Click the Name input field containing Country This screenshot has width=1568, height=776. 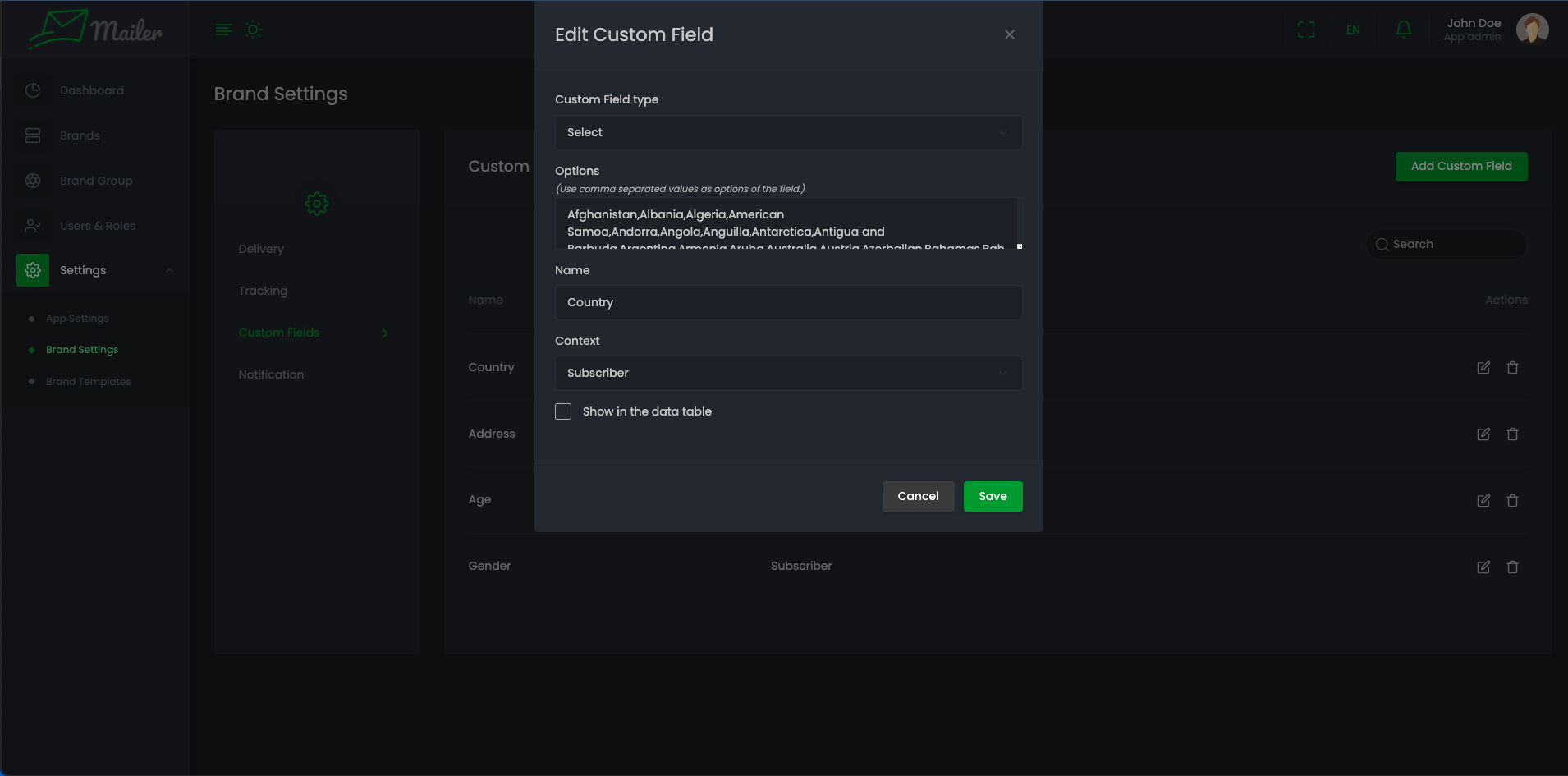pyautogui.click(x=787, y=303)
